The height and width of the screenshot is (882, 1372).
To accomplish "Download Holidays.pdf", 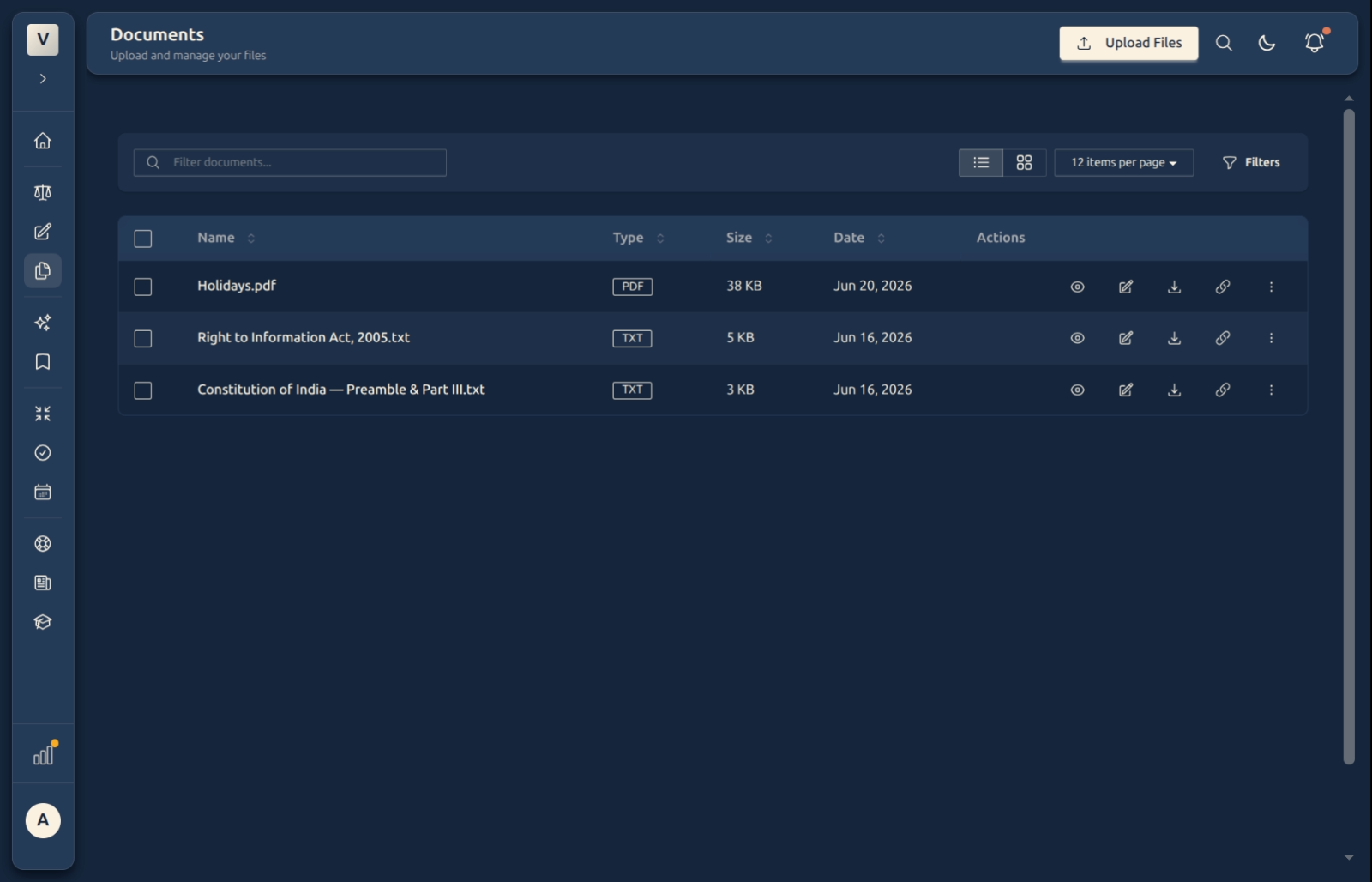I will coord(1175,287).
